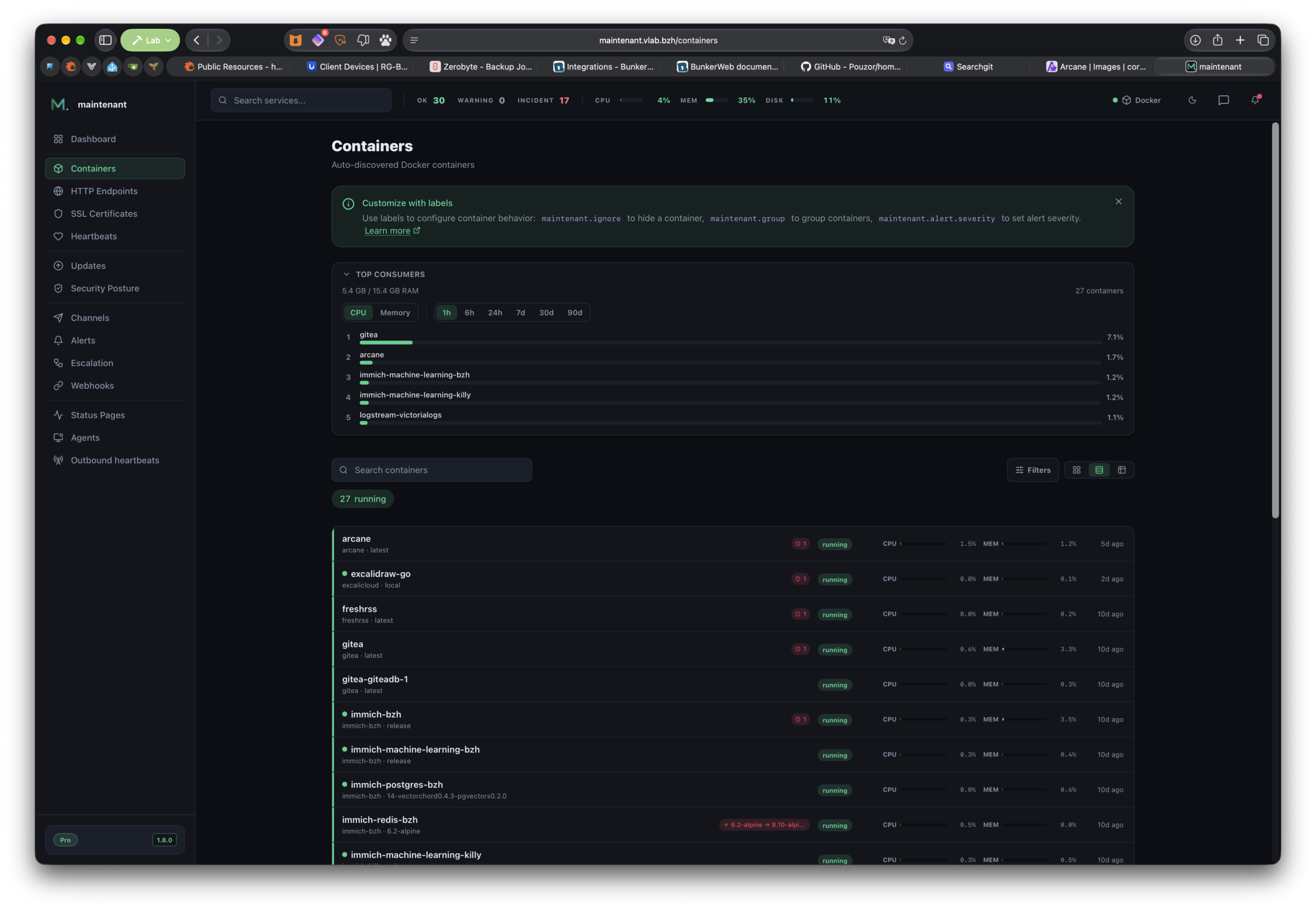Click the Safari share icon
This screenshot has height=911, width=1316.
coord(1217,40)
